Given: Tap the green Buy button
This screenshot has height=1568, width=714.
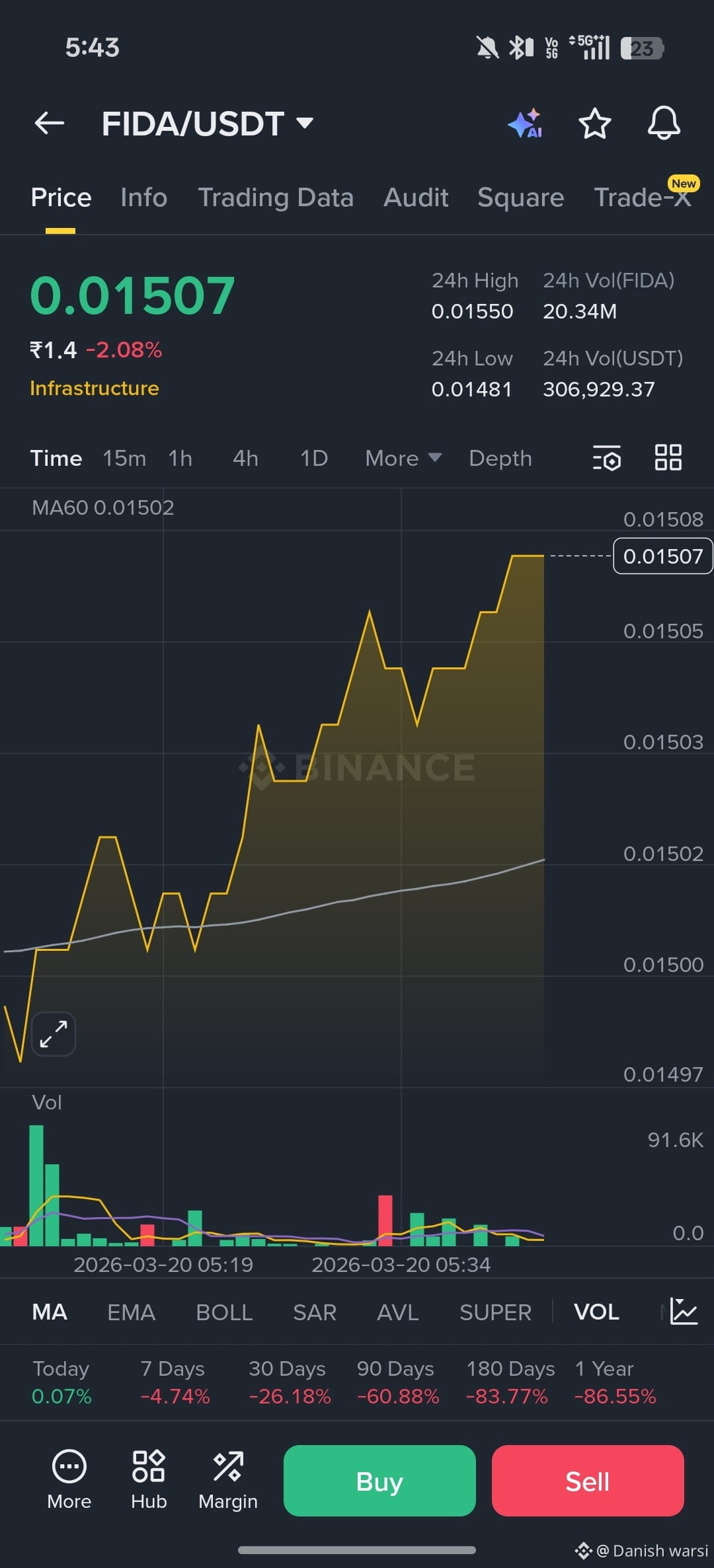Looking at the screenshot, I should coord(379,1481).
